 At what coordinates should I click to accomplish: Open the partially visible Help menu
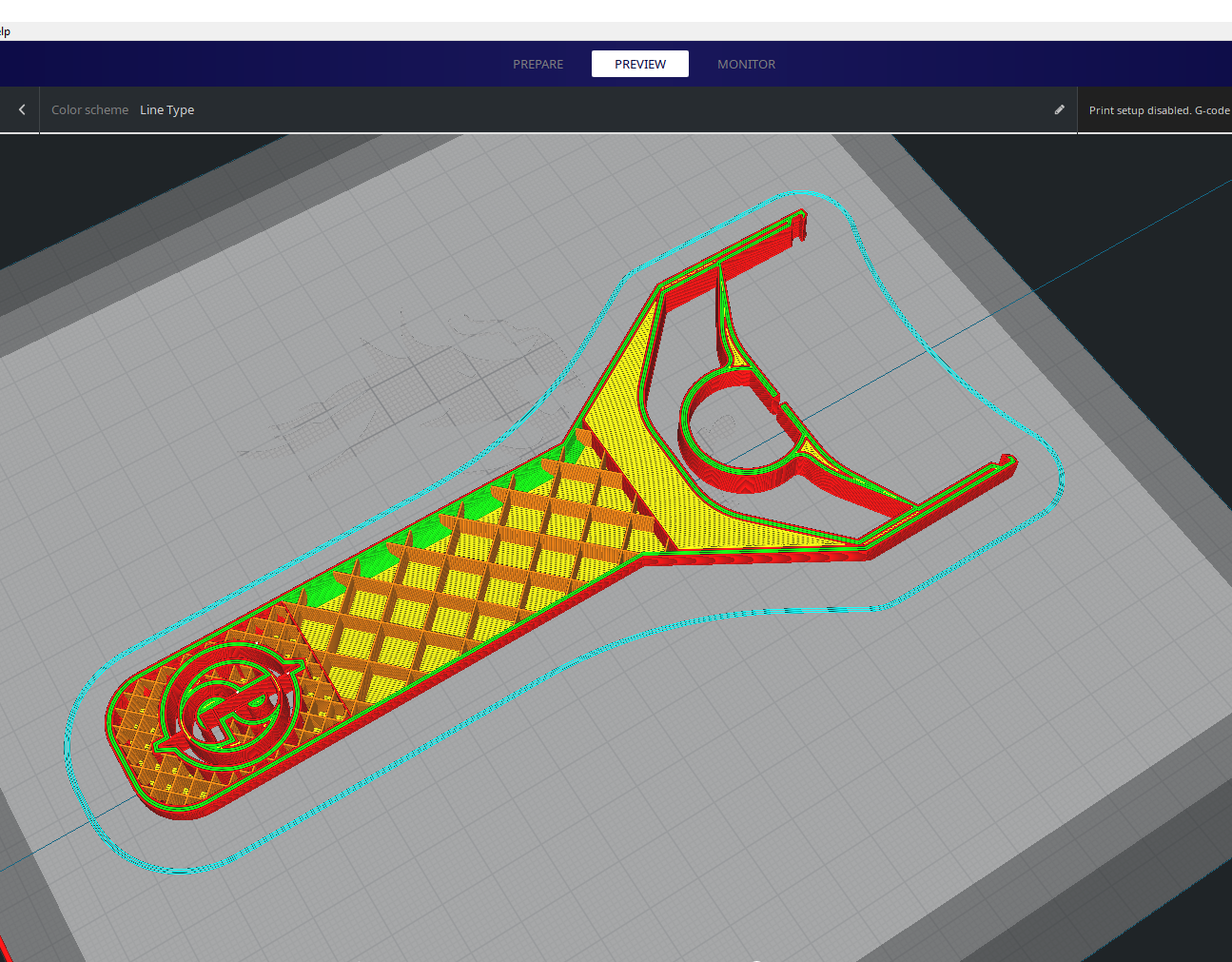pyautogui.click(x=5, y=31)
